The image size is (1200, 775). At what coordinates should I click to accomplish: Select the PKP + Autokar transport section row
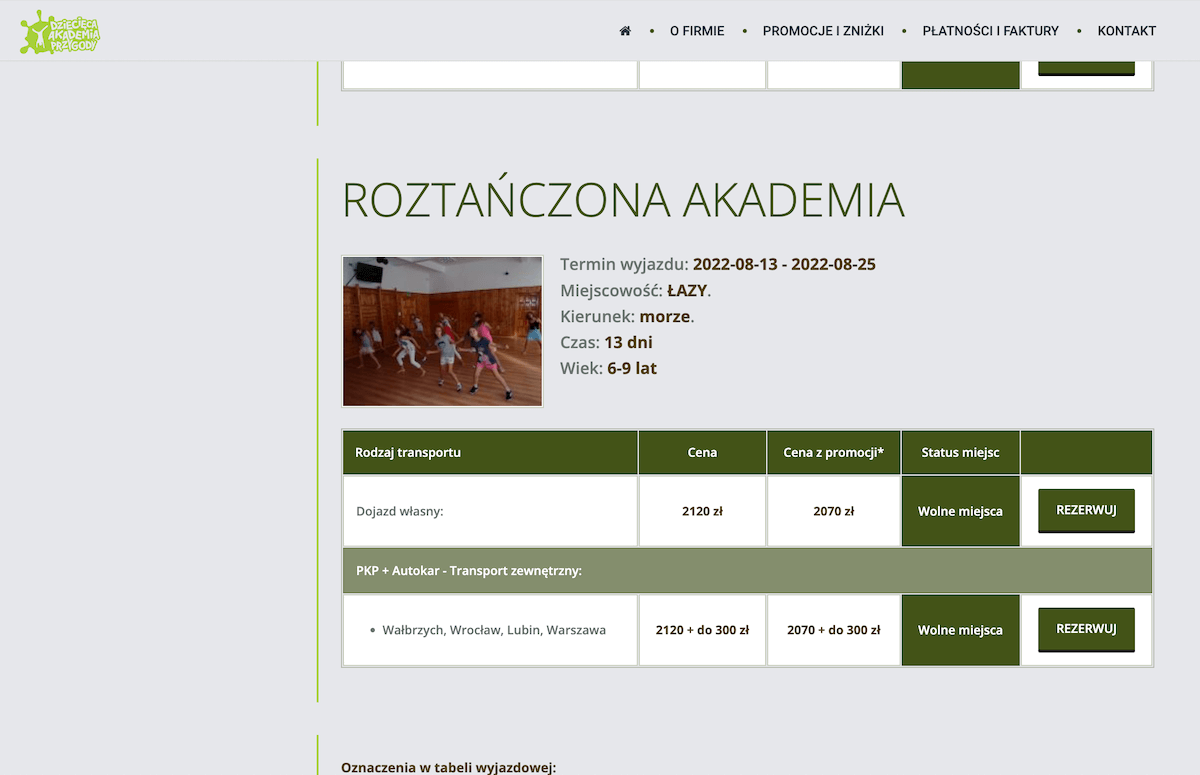click(x=746, y=571)
